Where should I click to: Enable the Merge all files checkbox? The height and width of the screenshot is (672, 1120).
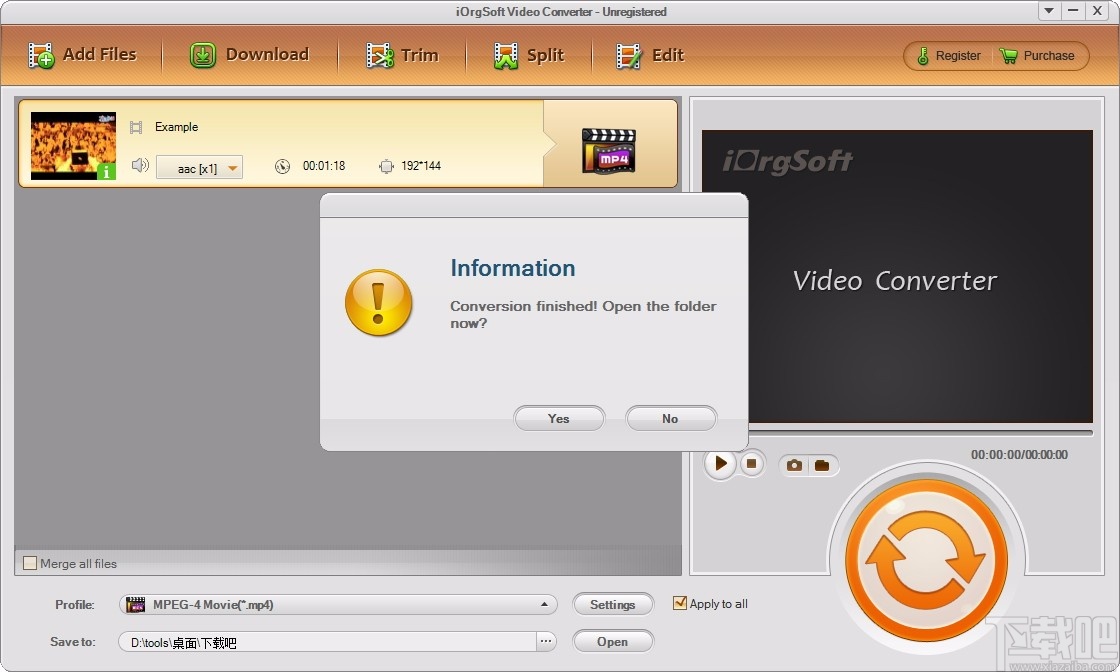(x=29, y=563)
